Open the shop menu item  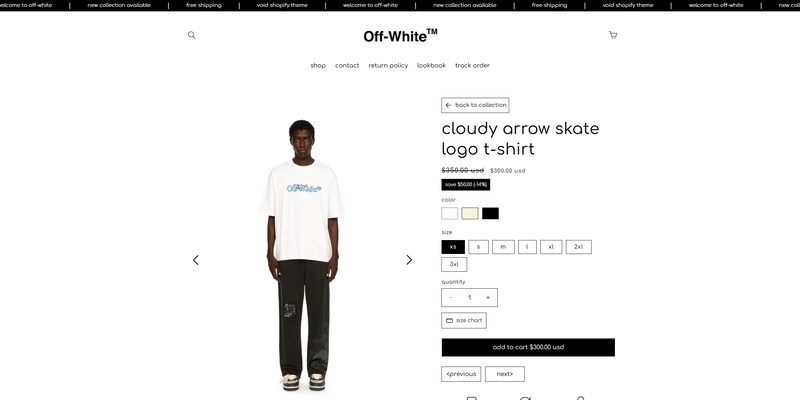(318, 65)
